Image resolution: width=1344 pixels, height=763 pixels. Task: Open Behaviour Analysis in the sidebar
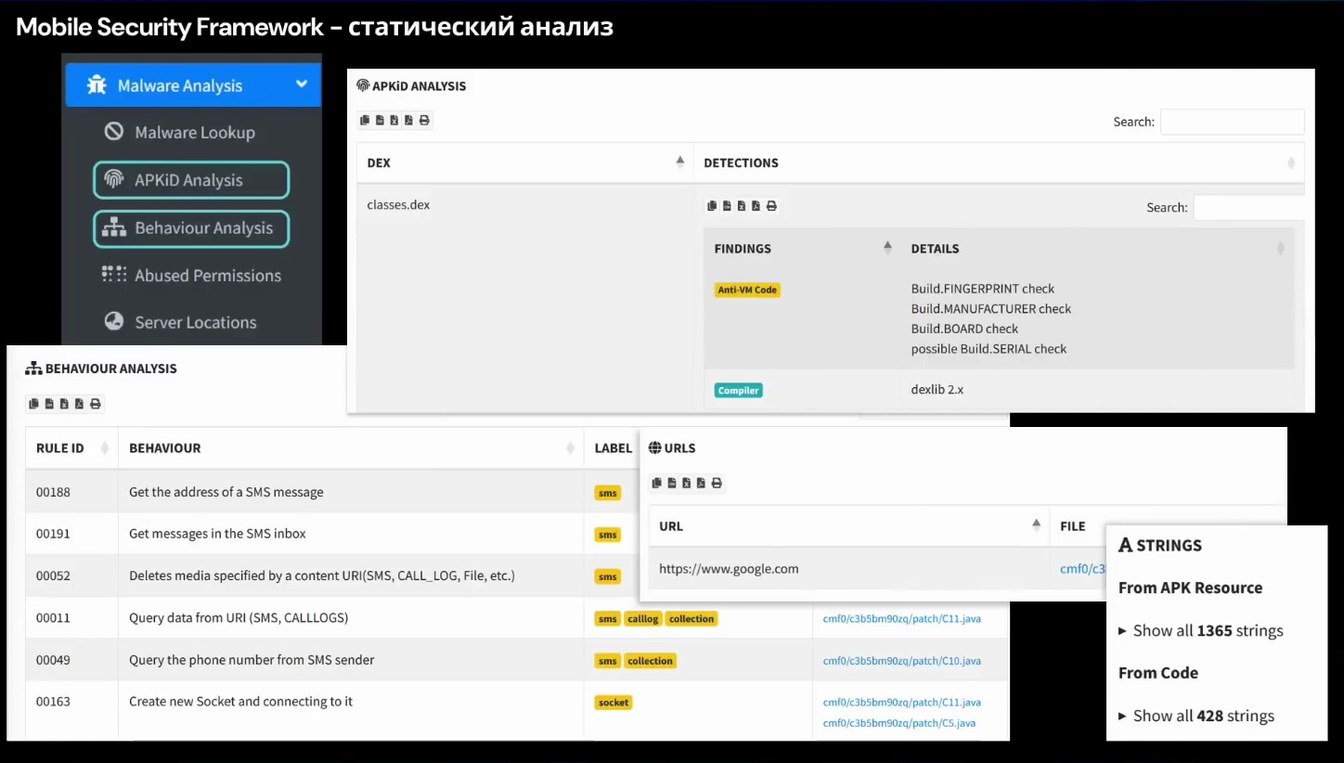point(191,228)
